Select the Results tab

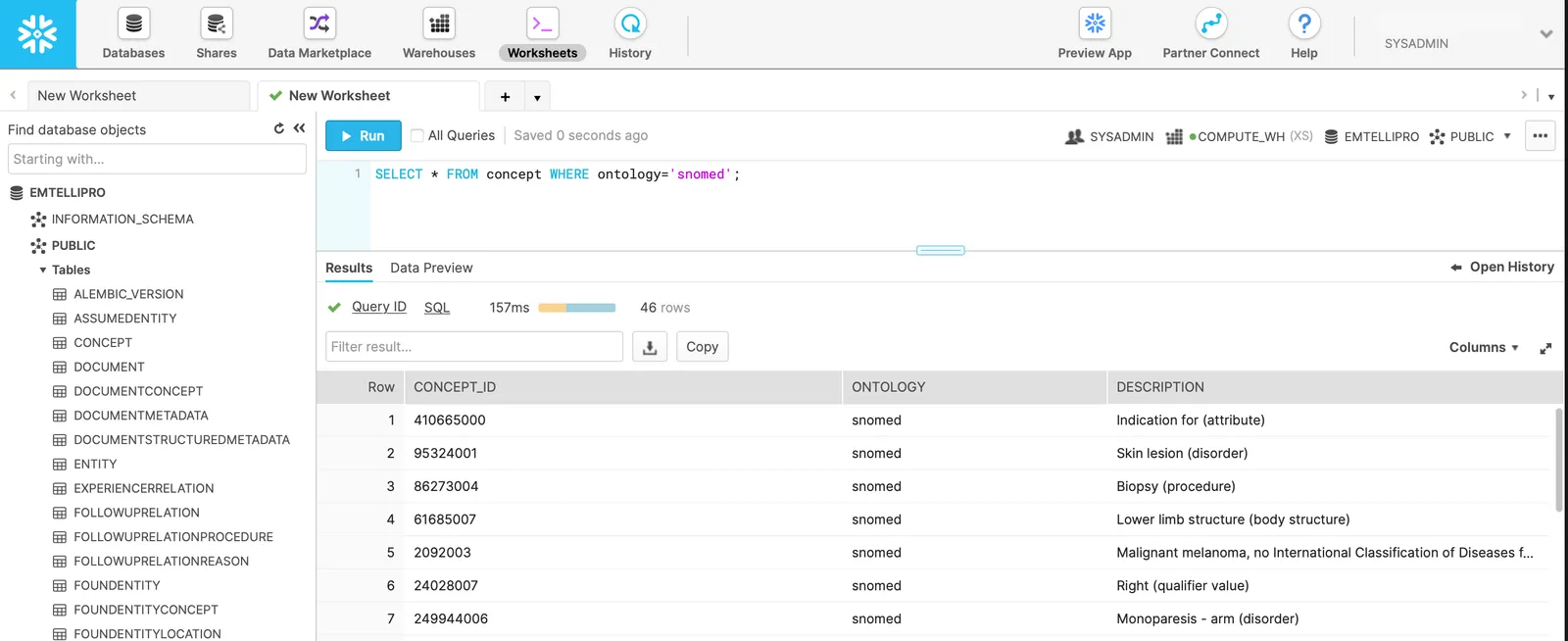[349, 268]
